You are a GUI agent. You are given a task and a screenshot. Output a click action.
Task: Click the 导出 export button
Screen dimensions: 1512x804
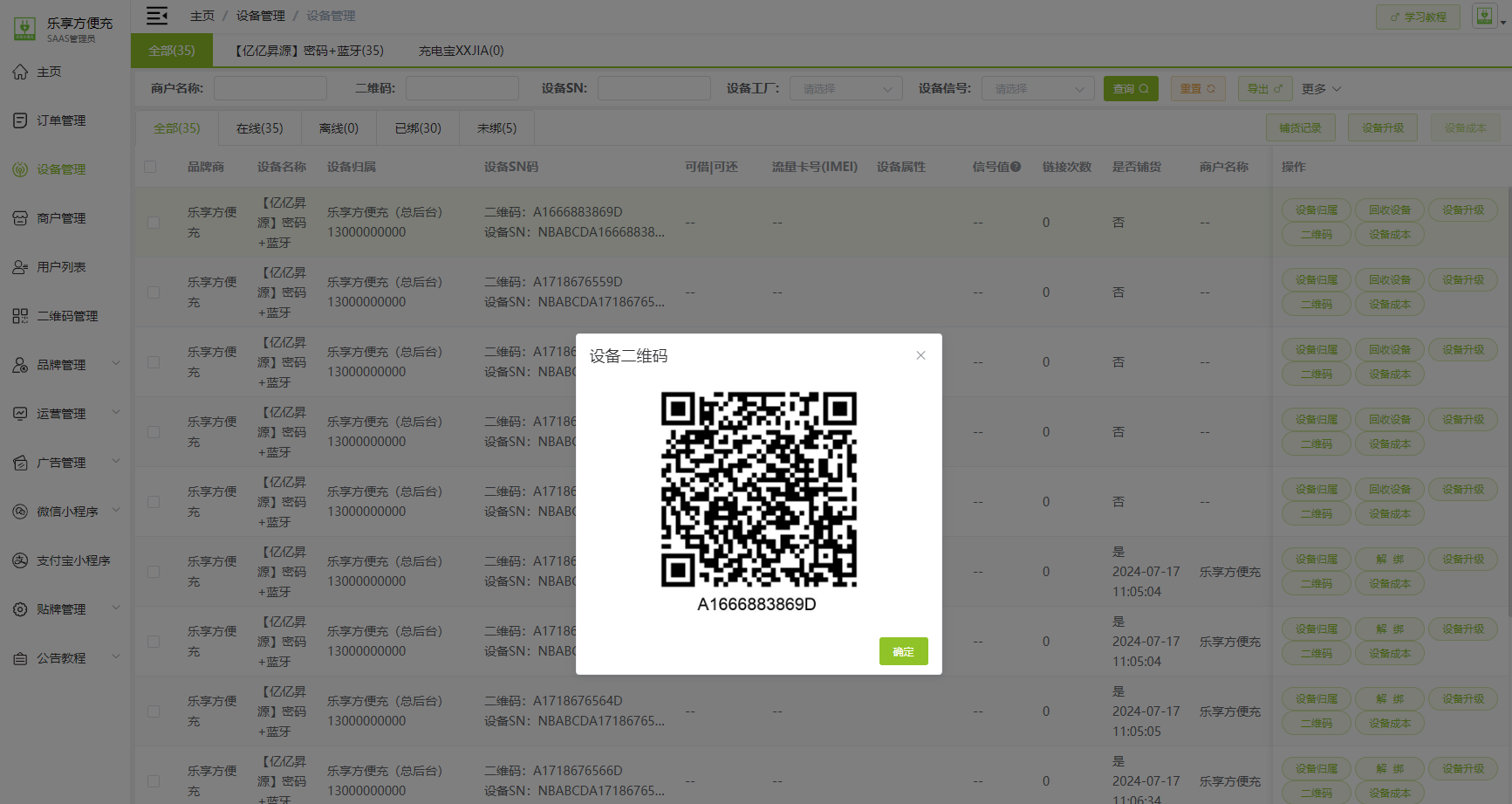click(x=1265, y=88)
